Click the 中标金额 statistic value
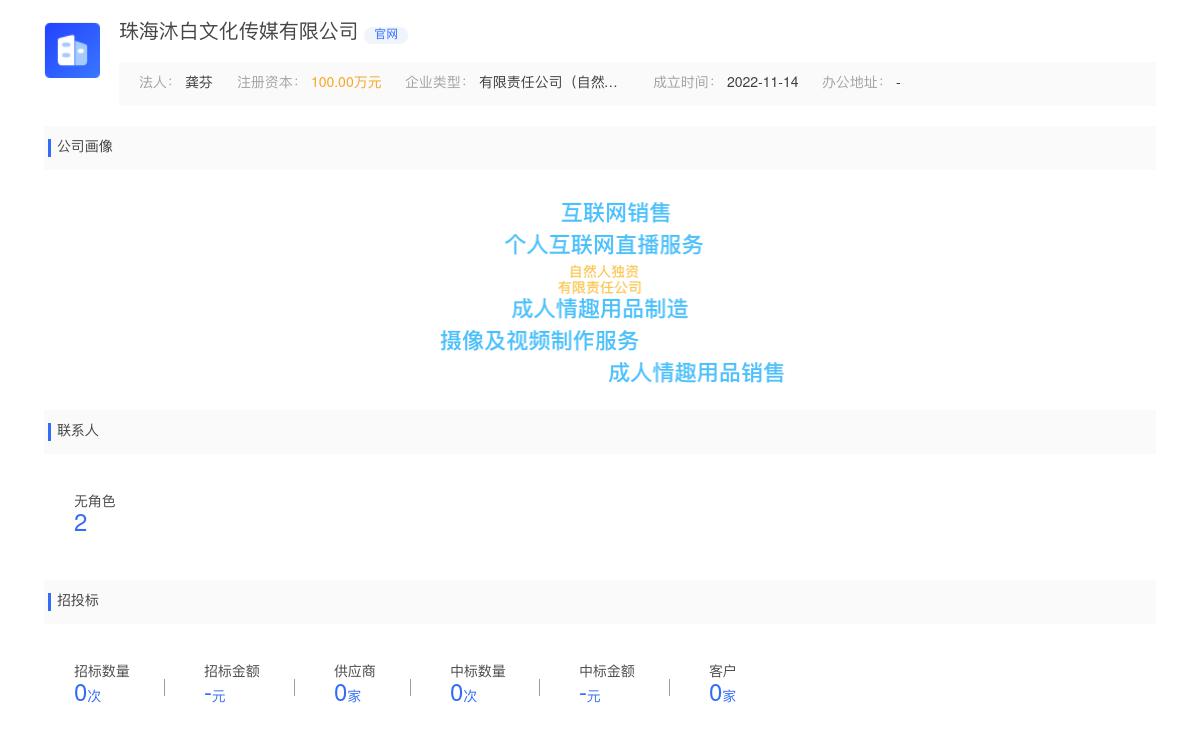Viewport: 1200px width, 752px height. [x=589, y=695]
